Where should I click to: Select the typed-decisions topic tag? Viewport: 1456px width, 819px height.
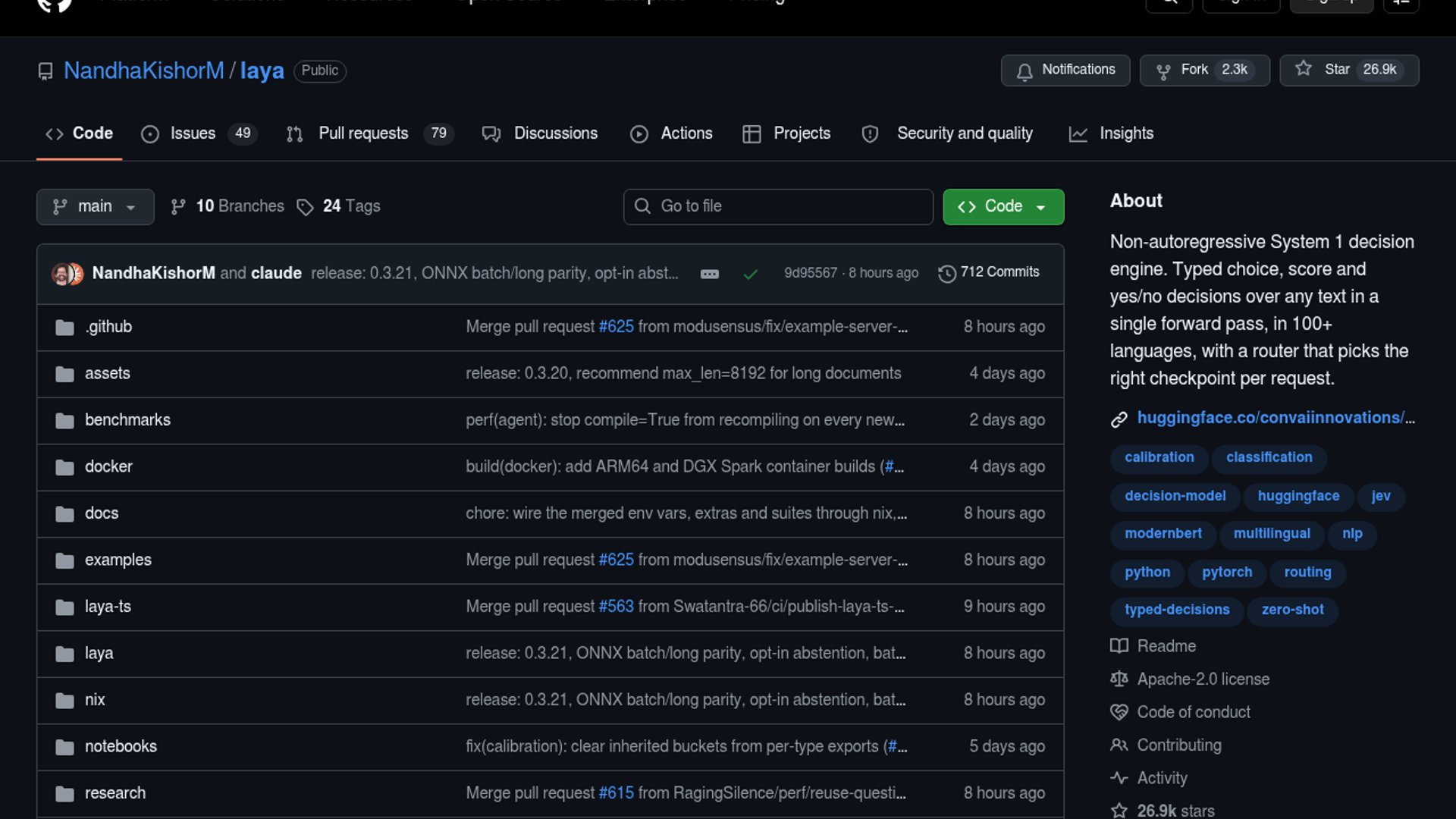click(x=1177, y=610)
